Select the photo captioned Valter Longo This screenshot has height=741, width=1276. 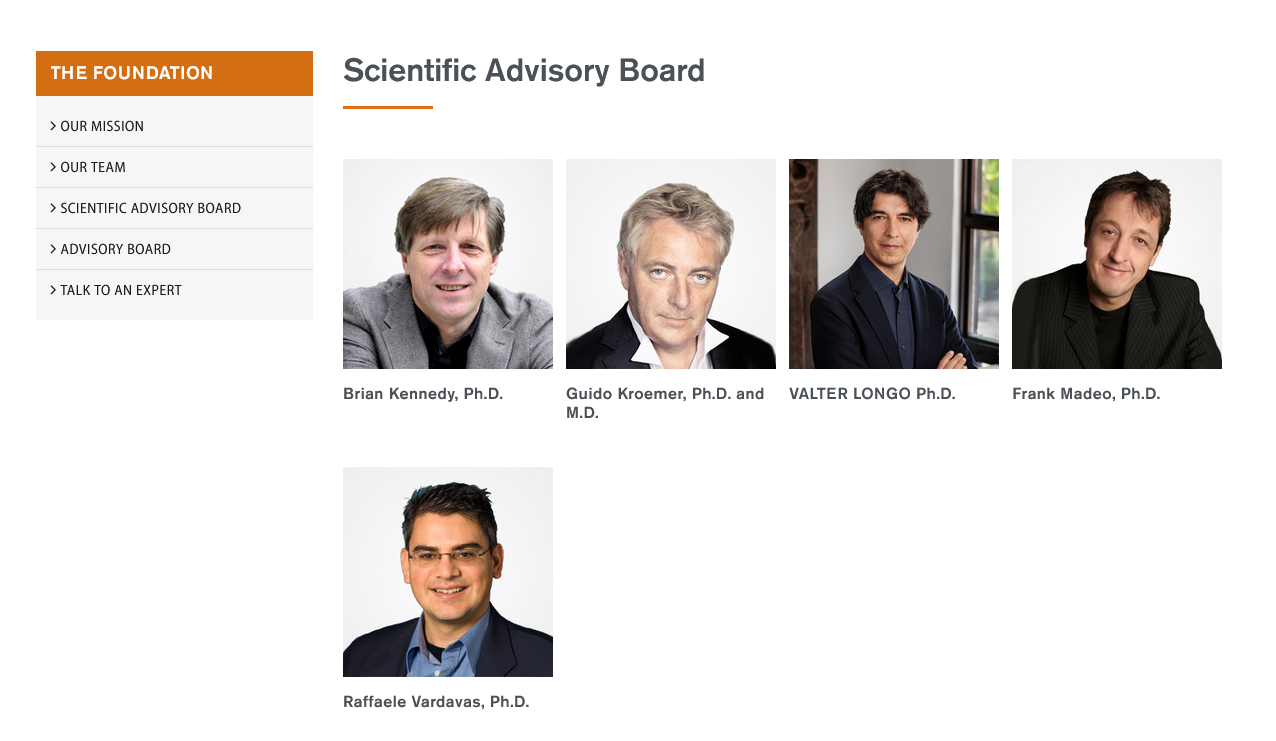tap(894, 264)
